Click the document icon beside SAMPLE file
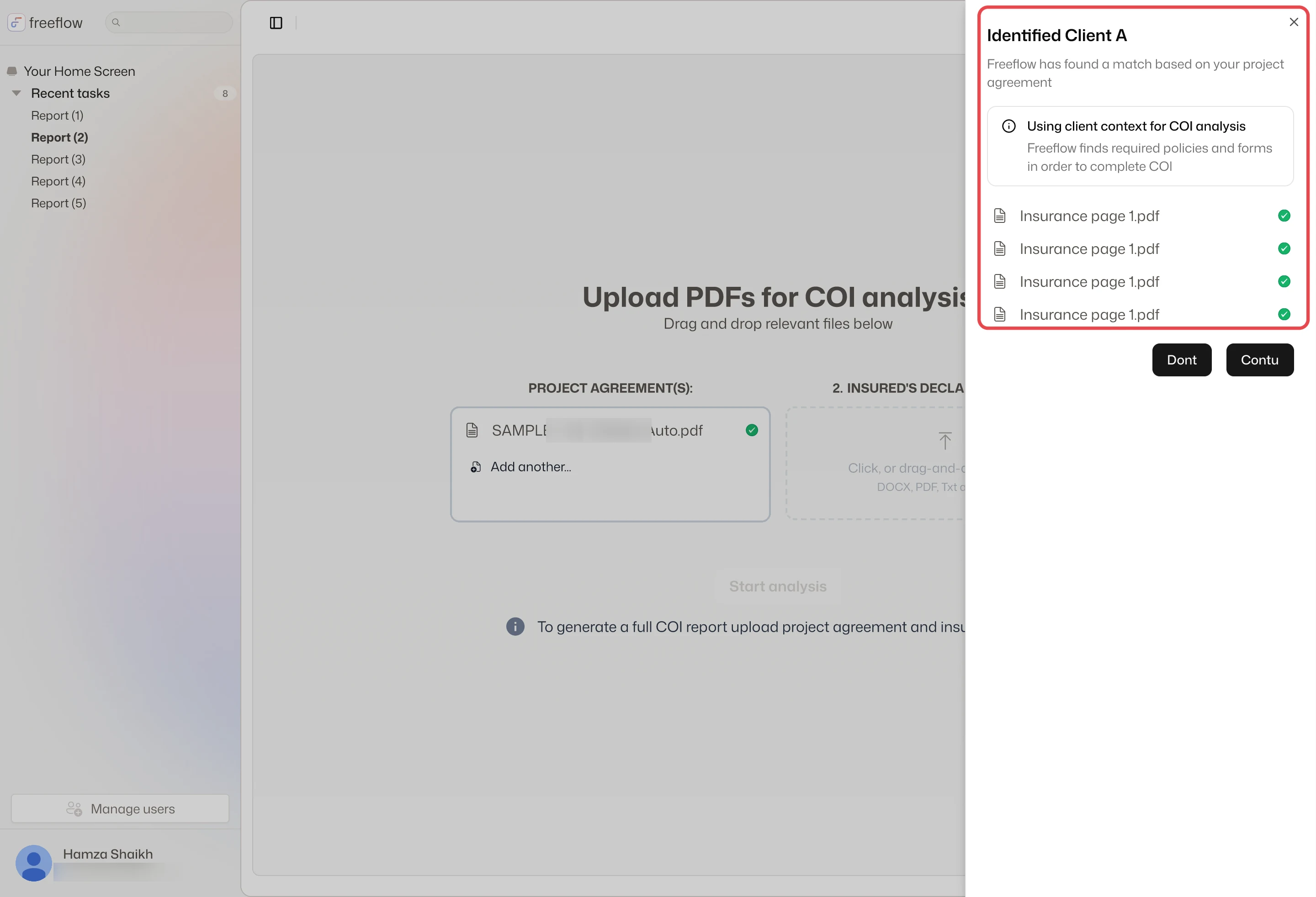The width and height of the screenshot is (1316, 897). coord(472,431)
